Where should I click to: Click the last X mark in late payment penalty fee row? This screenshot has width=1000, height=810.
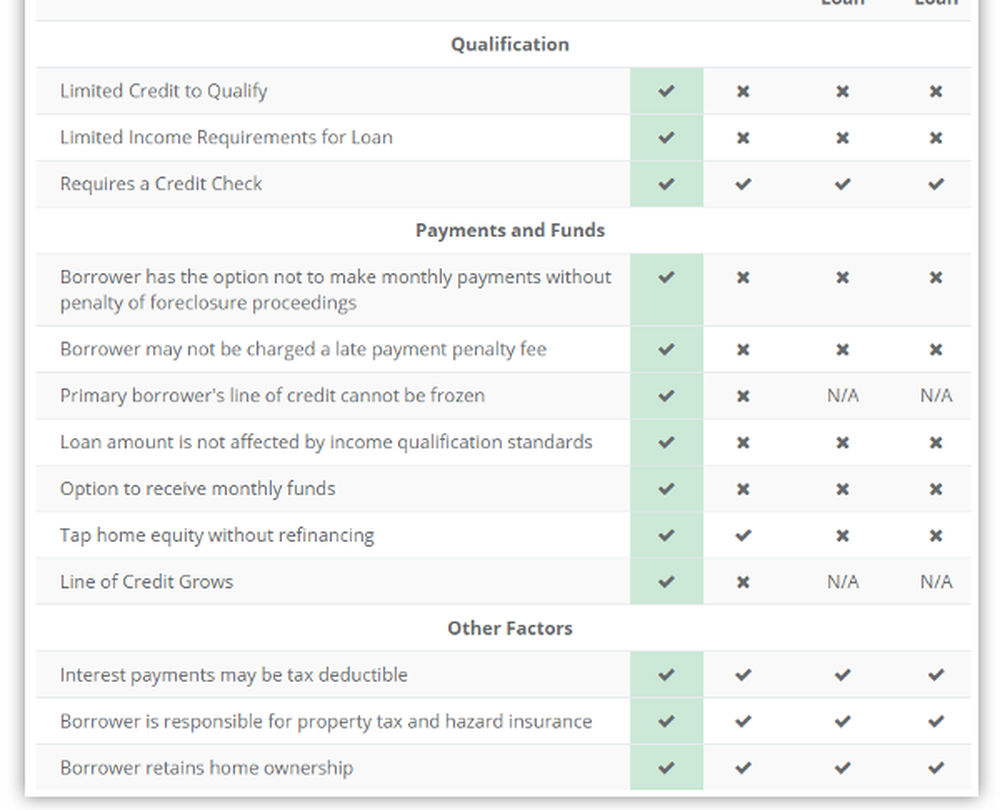click(936, 350)
